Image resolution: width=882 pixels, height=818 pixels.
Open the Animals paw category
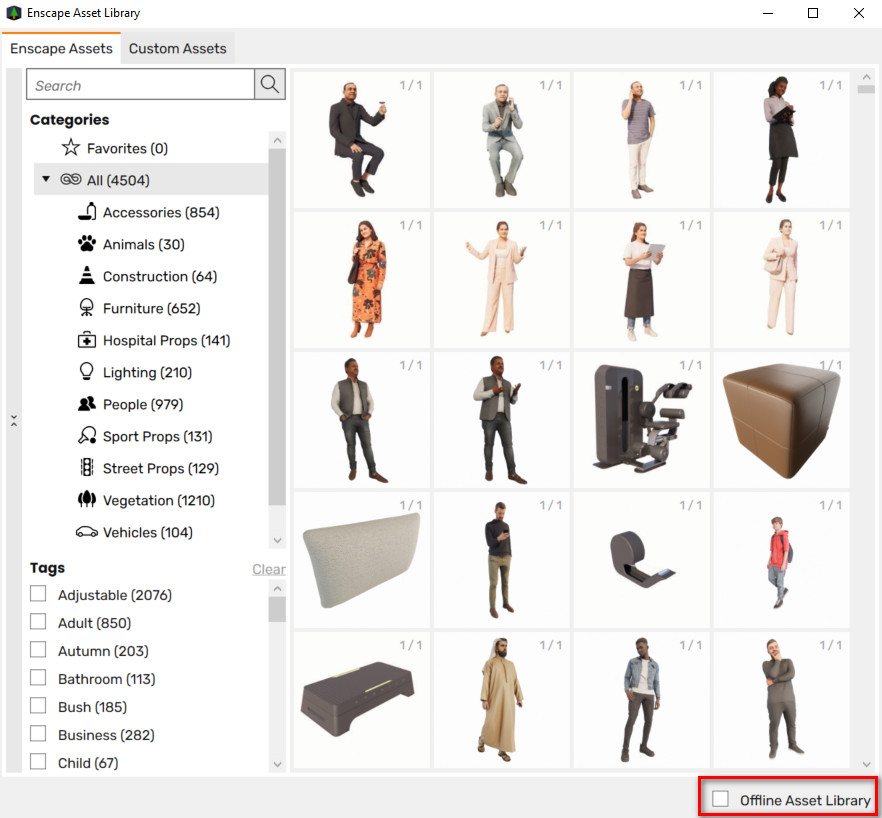(x=87, y=244)
